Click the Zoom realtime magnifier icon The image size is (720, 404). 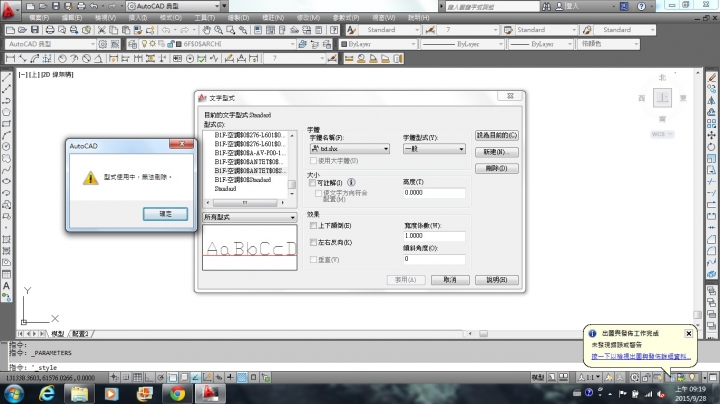click(219, 30)
